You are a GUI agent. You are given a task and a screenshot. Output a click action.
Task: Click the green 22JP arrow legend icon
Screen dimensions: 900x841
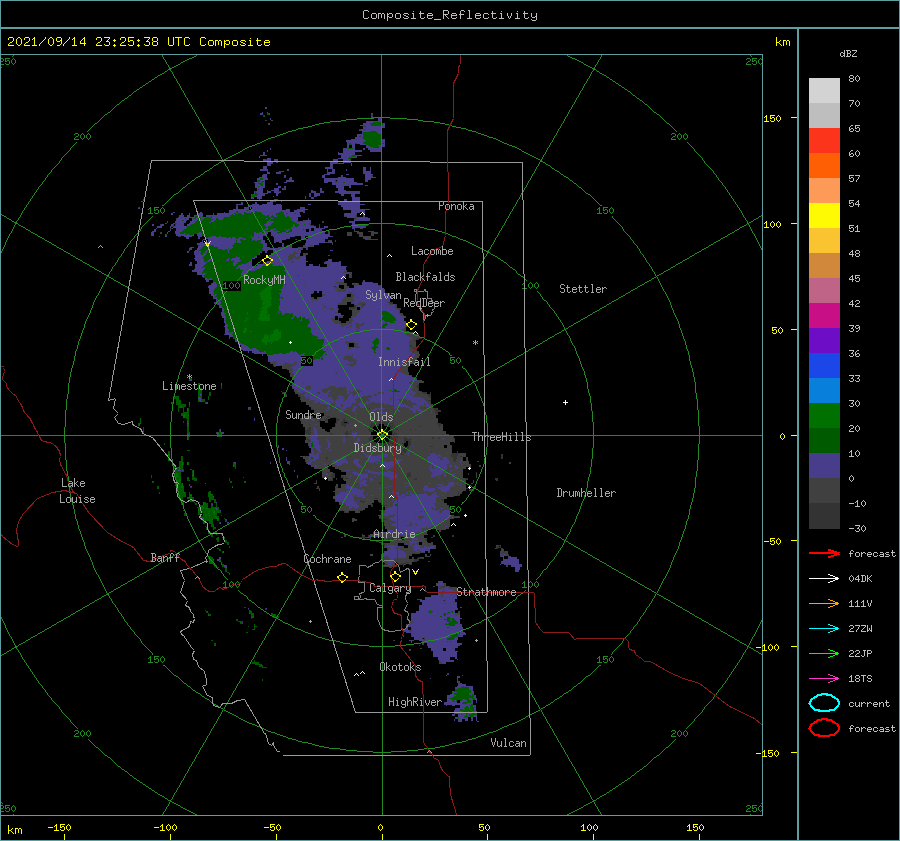click(824, 653)
